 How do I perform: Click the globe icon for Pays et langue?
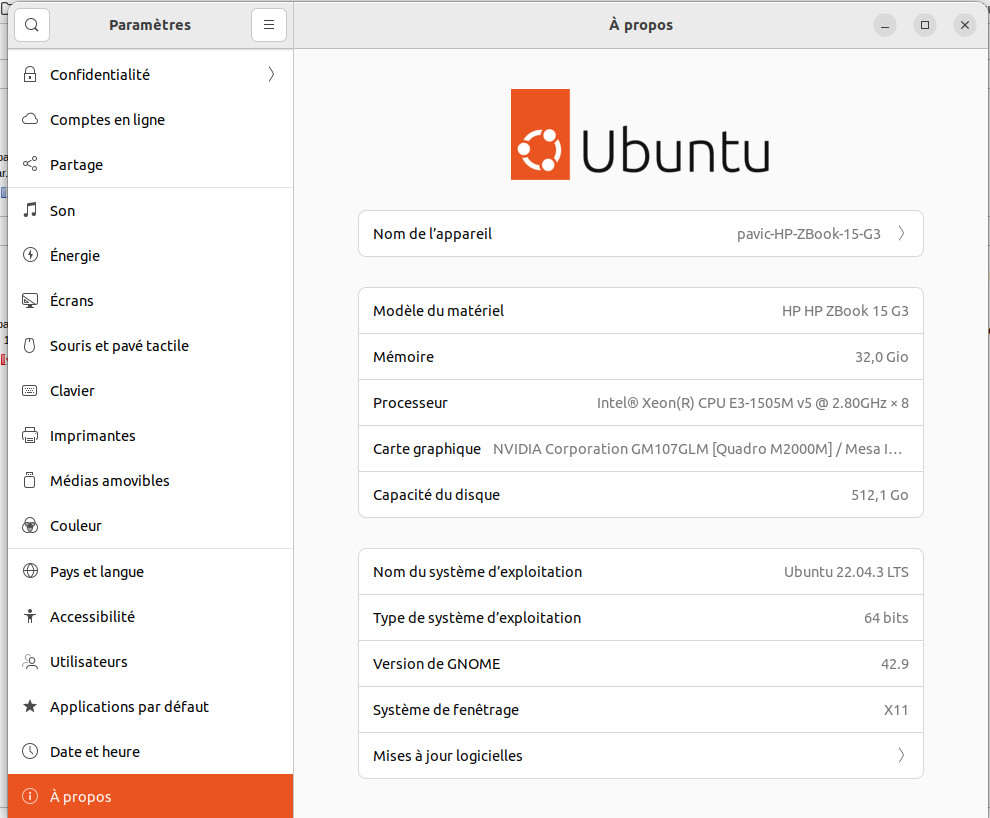30,572
